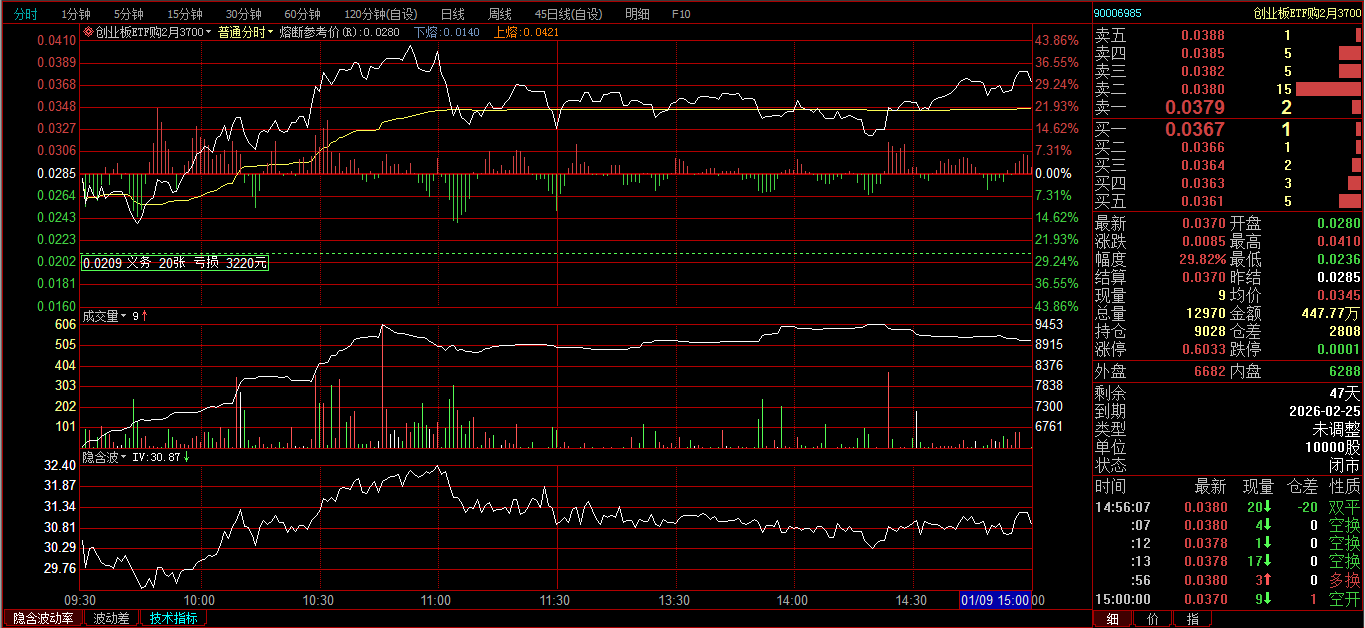Select the 日线 daily chart tab

click(x=453, y=14)
